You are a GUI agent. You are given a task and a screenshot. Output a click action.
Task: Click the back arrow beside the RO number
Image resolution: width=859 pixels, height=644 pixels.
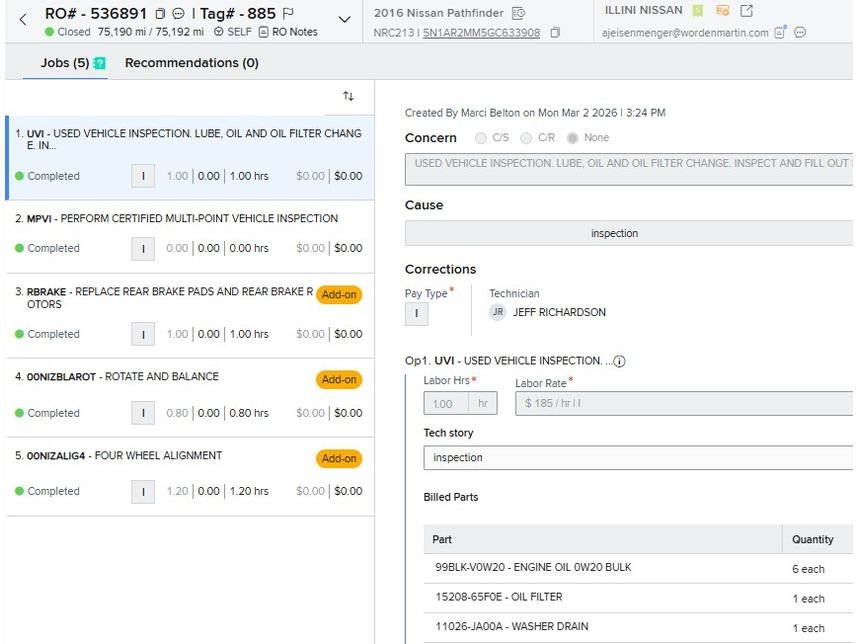pyautogui.click(x=23, y=20)
